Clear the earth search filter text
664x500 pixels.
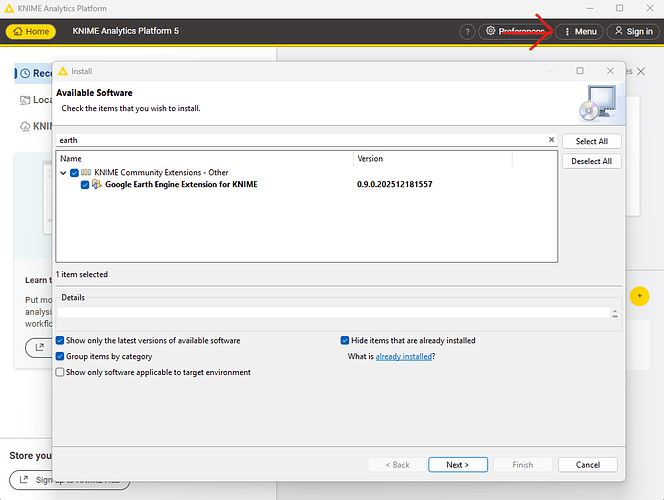[x=551, y=140]
